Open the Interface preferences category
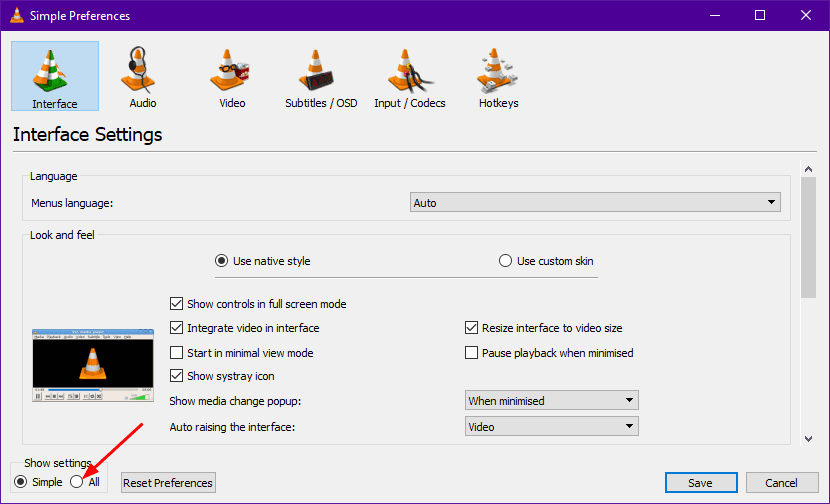 point(55,76)
